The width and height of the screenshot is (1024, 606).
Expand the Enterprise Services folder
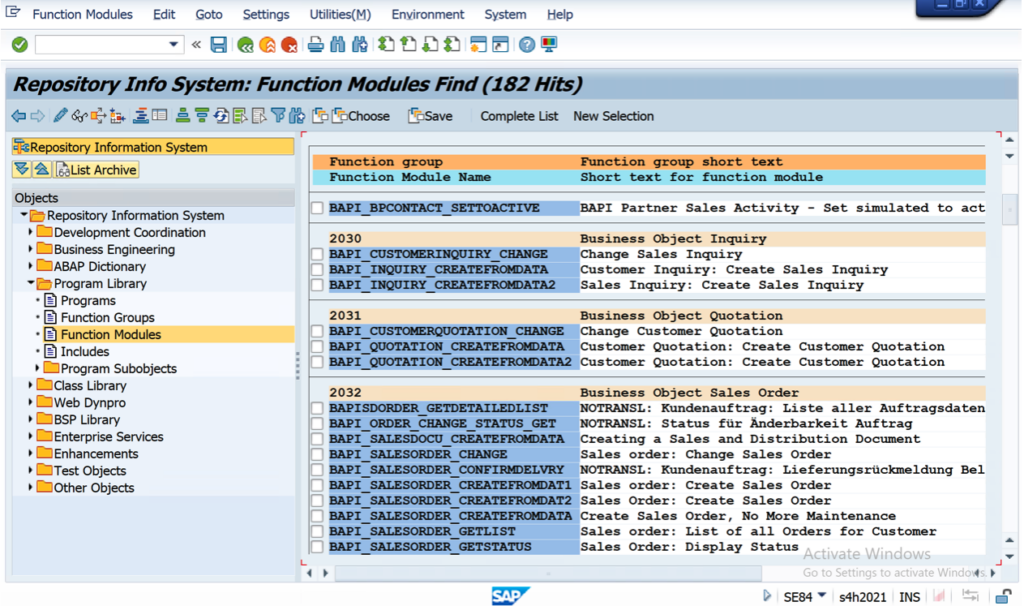point(30,436)
